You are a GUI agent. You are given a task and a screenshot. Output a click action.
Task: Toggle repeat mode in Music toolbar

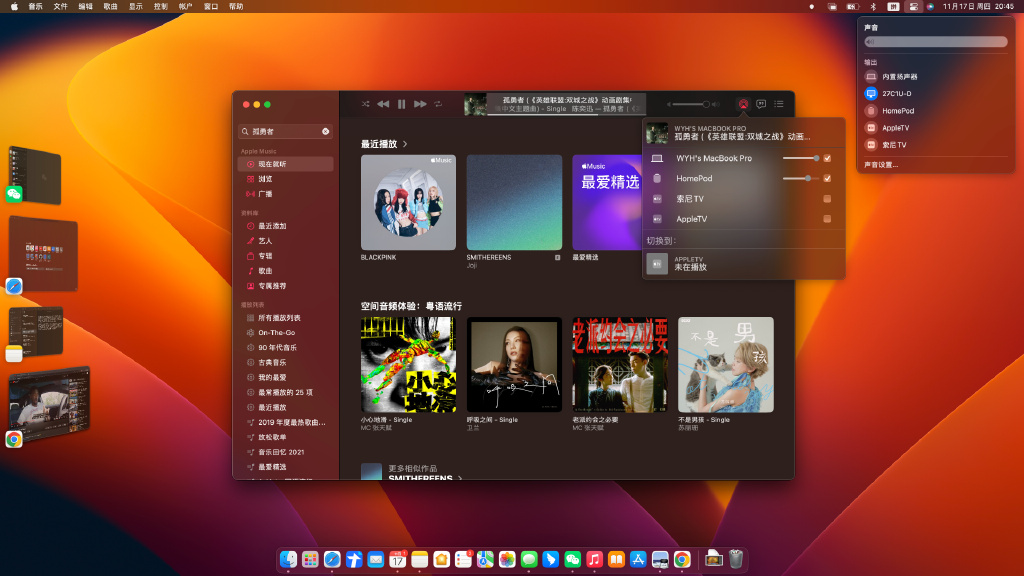coord(438,104)
